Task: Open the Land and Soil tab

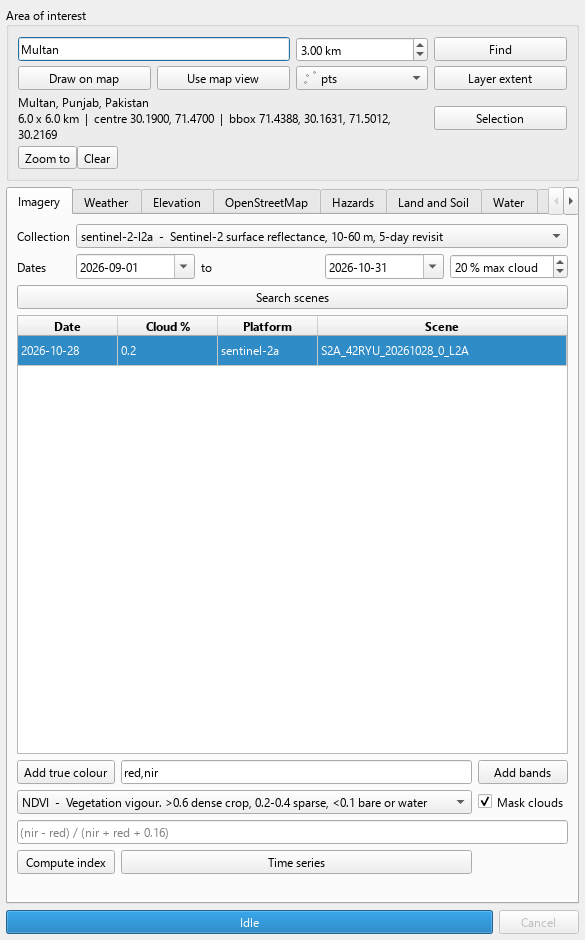Action: [433, 203]
